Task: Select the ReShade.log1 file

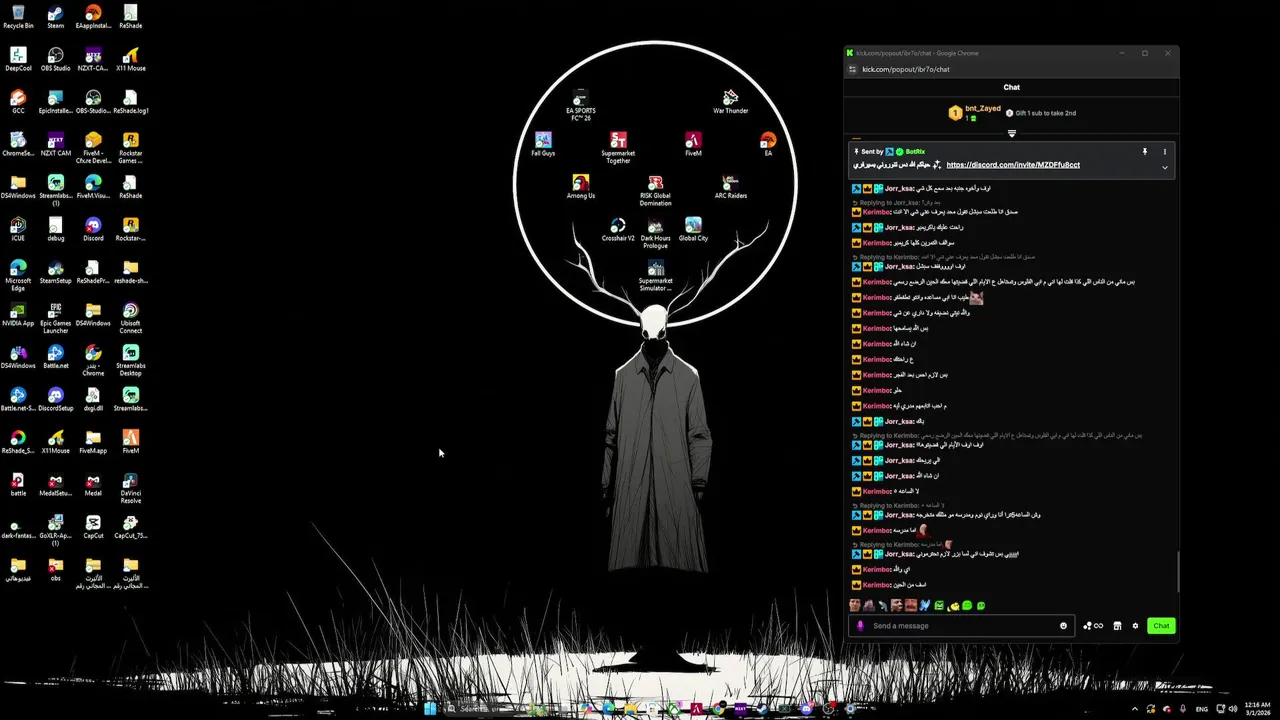Action: pyautogui.click(x=130, y=102)
